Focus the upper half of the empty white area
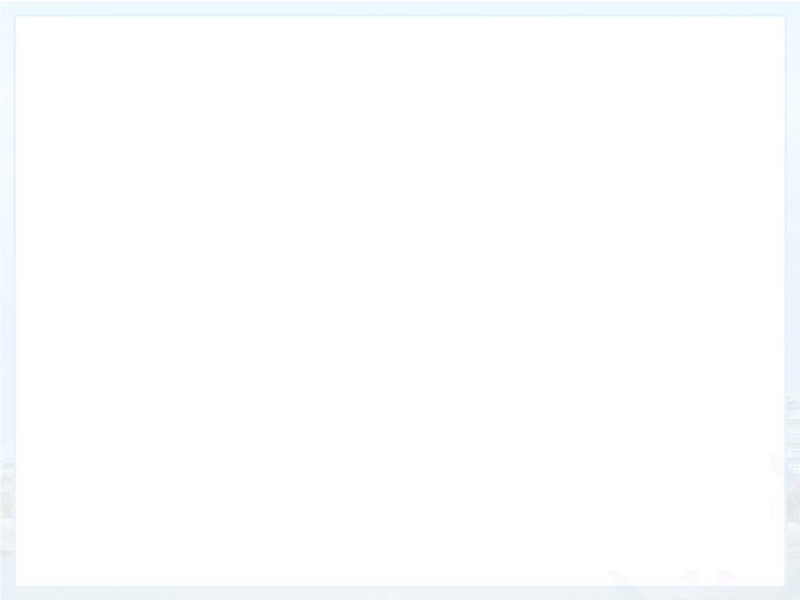Screen dimensions: 800x600 pyautogui.click(x=400, y=159)
